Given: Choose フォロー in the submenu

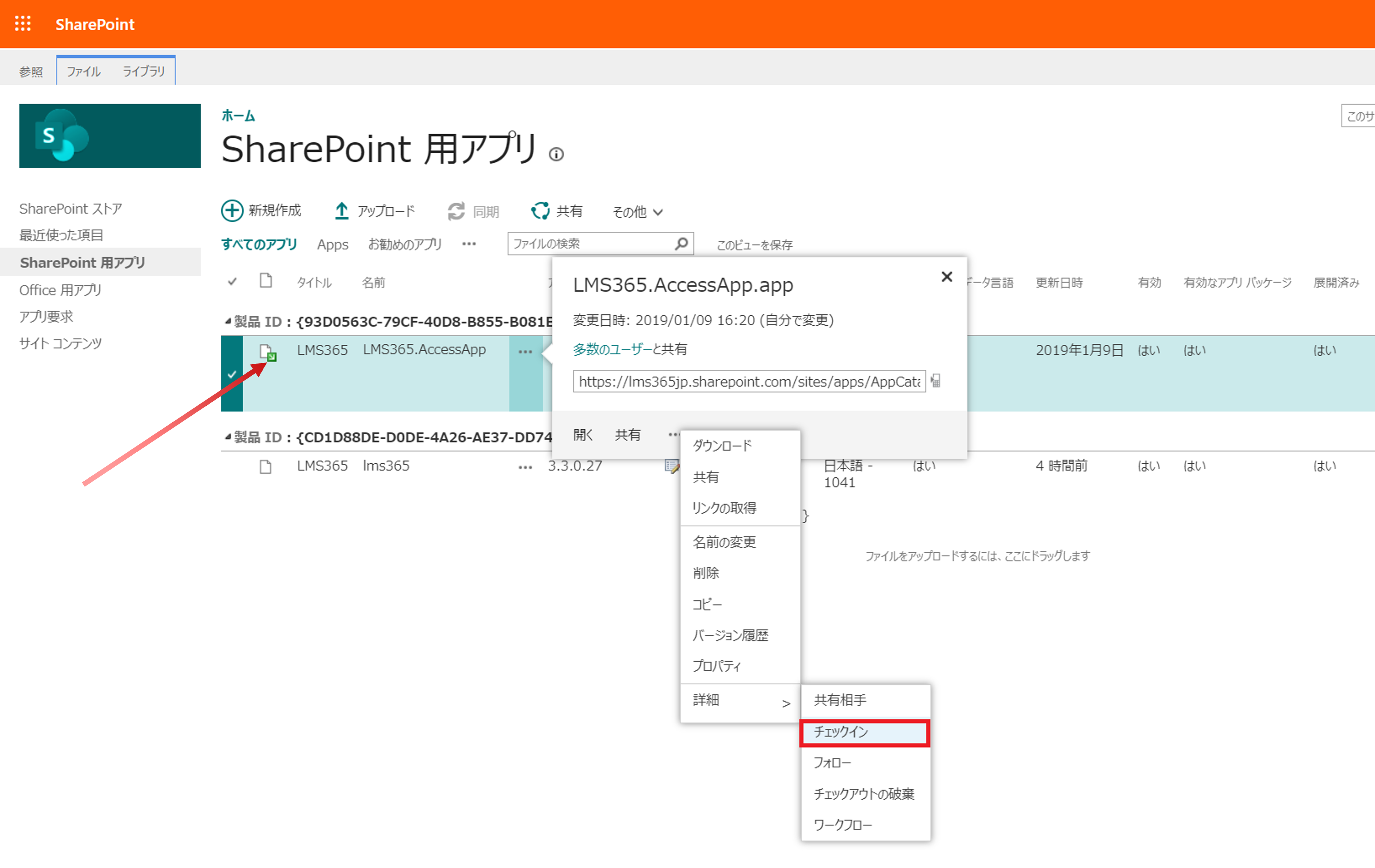Looking at the screenshot, I should (x=866, y=763).
